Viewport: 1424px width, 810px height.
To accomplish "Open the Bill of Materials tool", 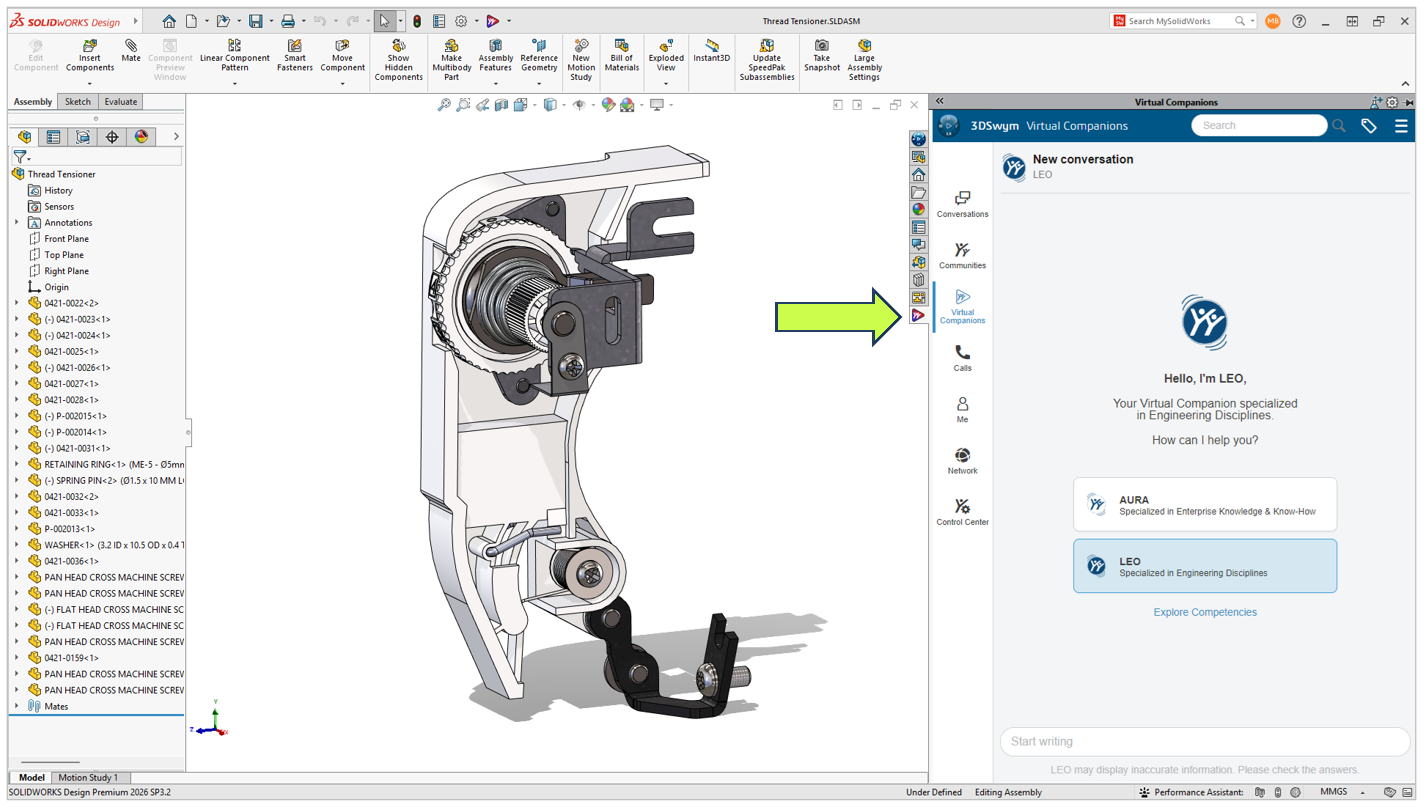I will point(622,57).
